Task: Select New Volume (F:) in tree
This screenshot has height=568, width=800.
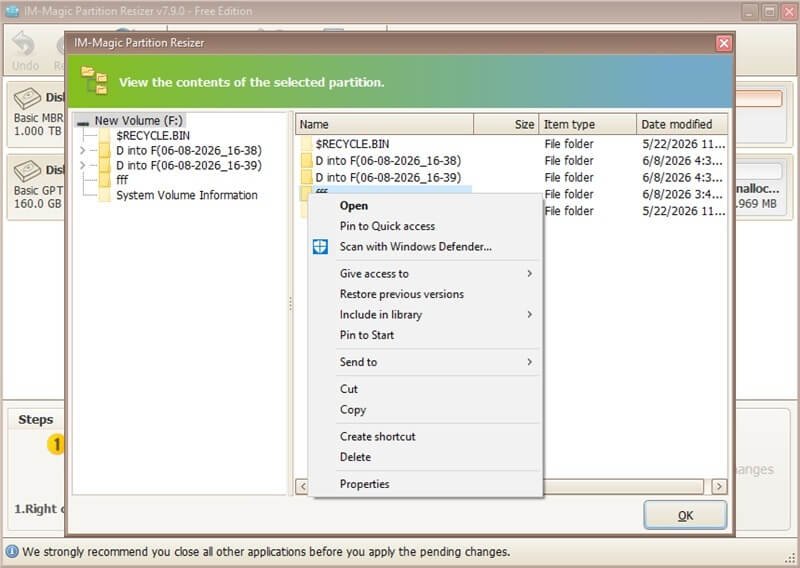Action: coord(138,121)
